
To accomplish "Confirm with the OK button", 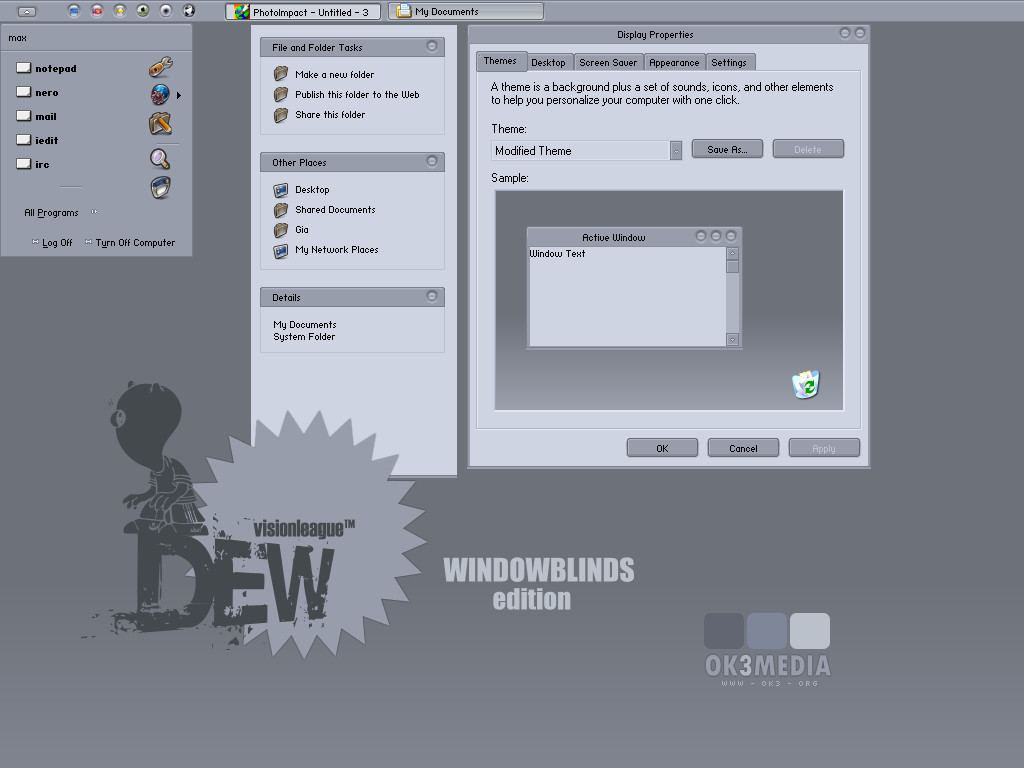I will tap(662, 448).
